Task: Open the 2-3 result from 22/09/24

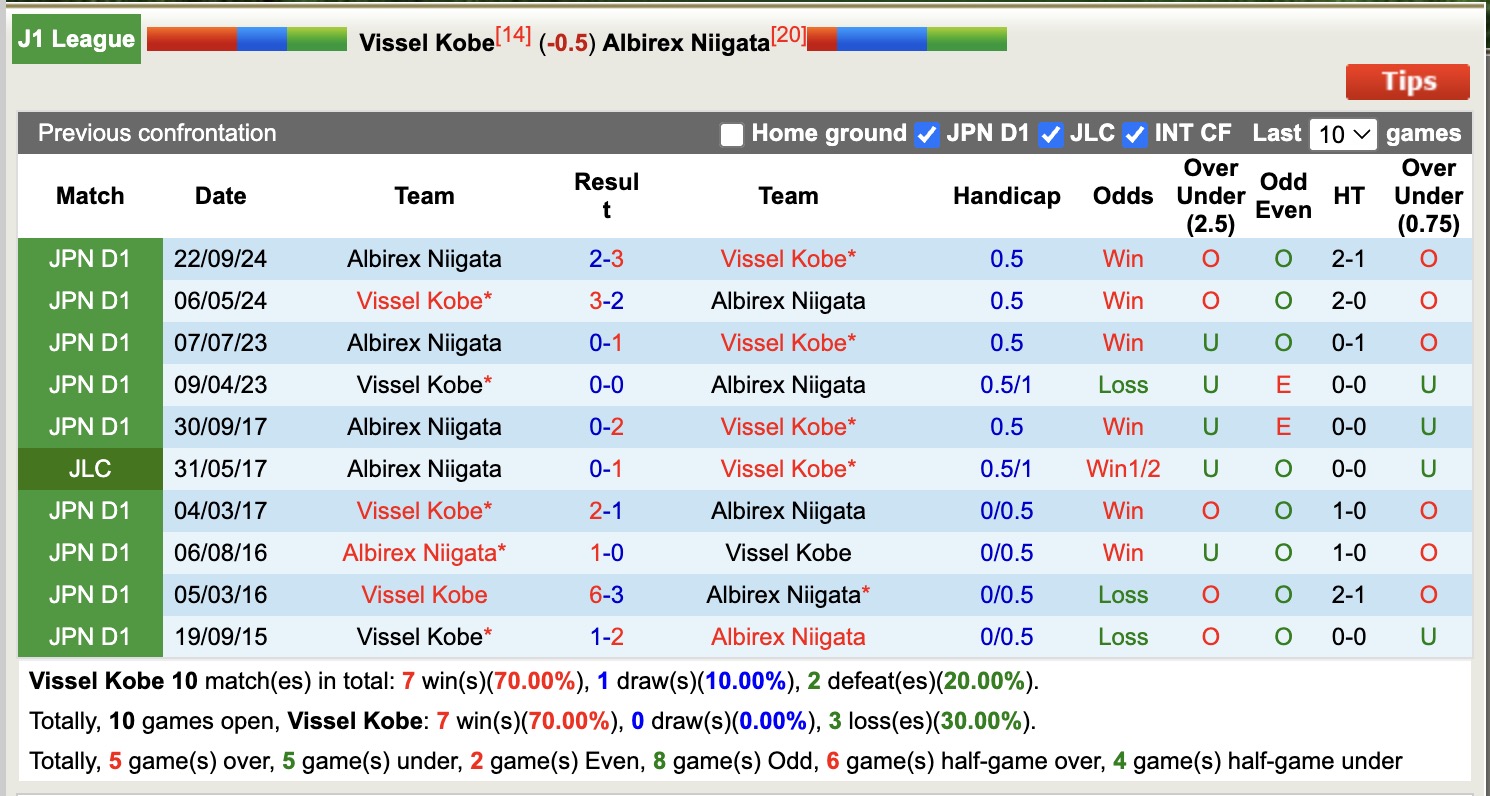Action: pos(606,258)
